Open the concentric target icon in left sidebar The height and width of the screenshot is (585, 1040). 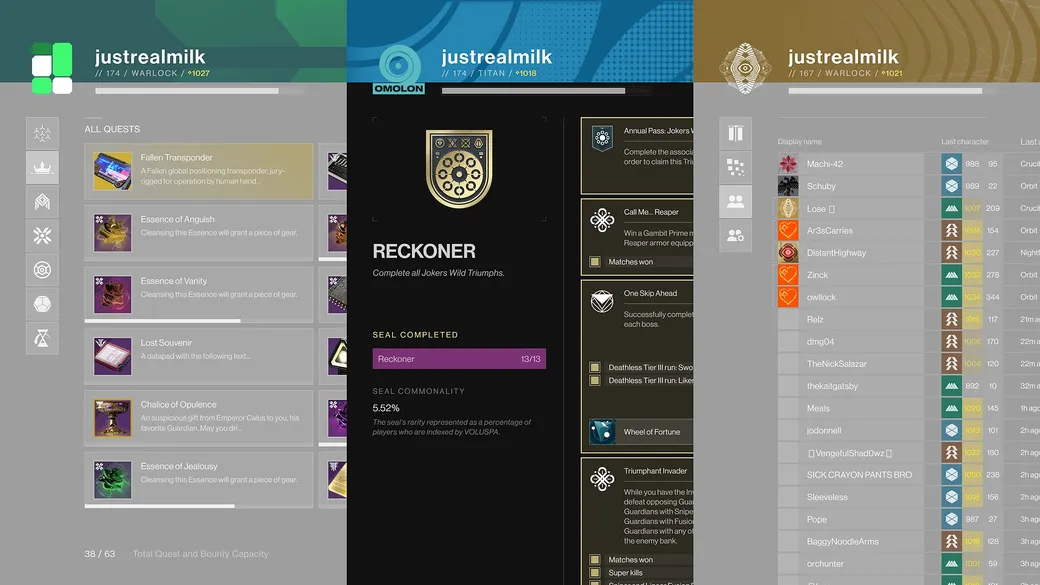42,270
